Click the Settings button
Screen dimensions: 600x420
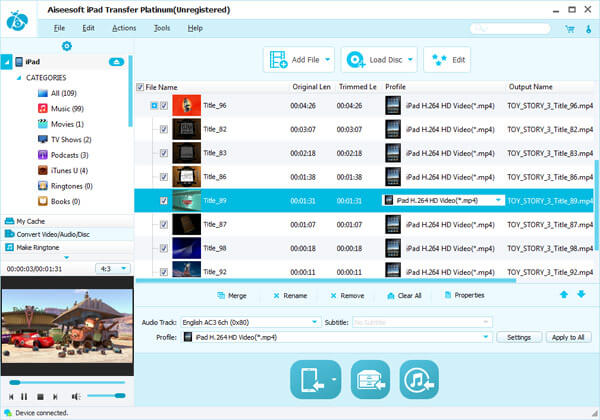click(x=519, y=337)
